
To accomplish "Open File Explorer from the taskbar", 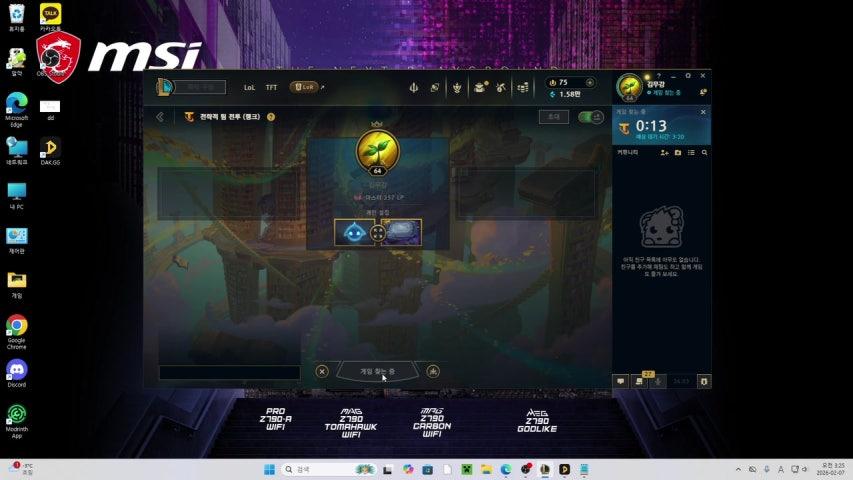I will click(x=486, y=469).
